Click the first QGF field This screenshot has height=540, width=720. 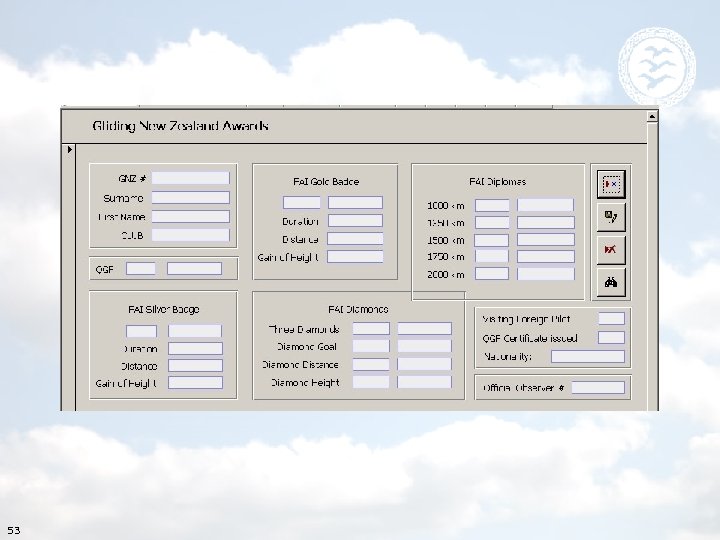[141, 269]
